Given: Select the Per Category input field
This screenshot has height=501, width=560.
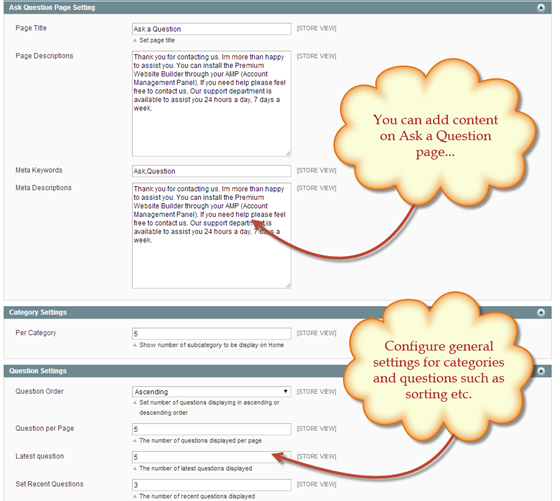Looking at the screenshot, I should click(211, 334).
